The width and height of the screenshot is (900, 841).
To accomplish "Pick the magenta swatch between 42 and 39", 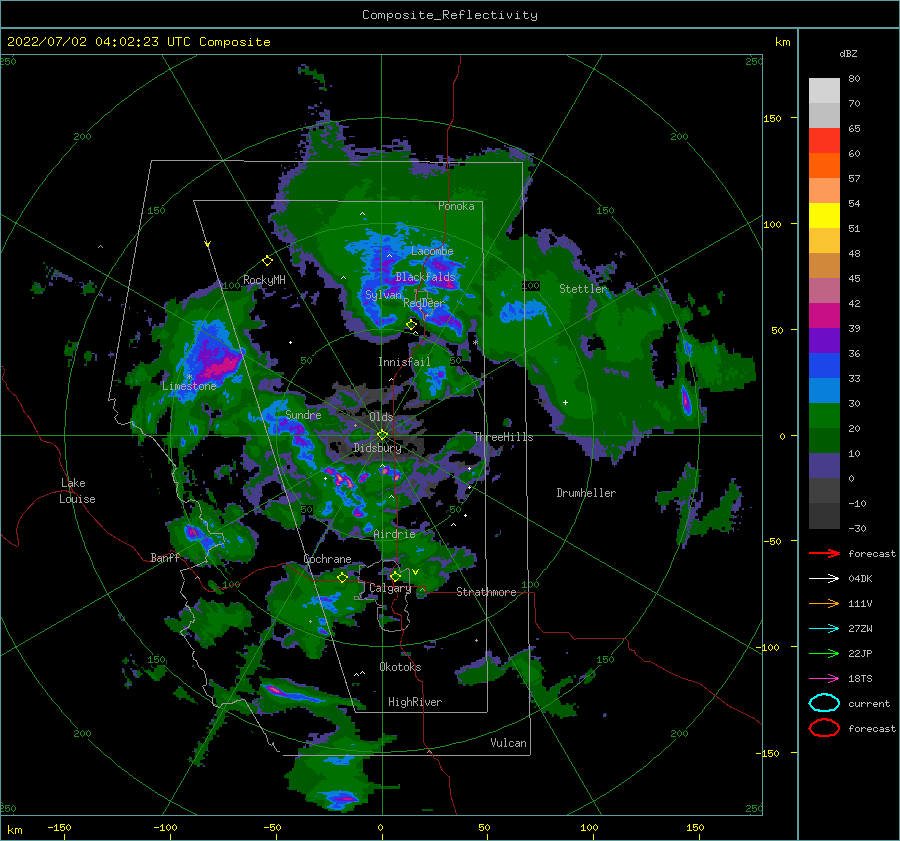I will 824,316.
